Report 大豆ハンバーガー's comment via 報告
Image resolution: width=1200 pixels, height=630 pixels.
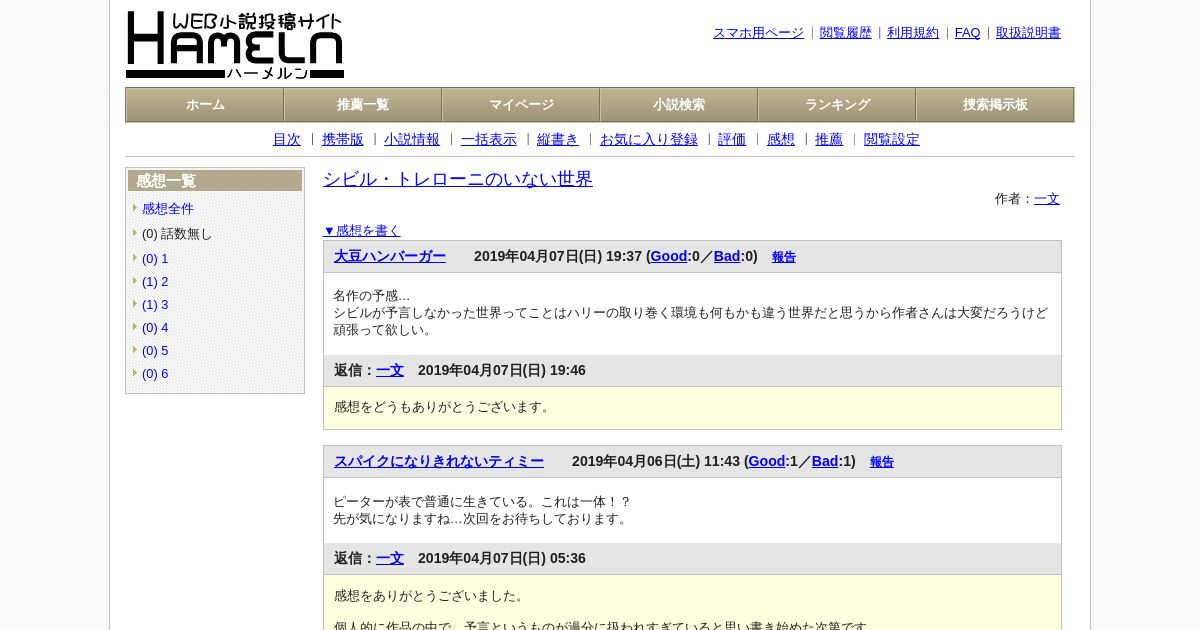[x=784, y=257]
